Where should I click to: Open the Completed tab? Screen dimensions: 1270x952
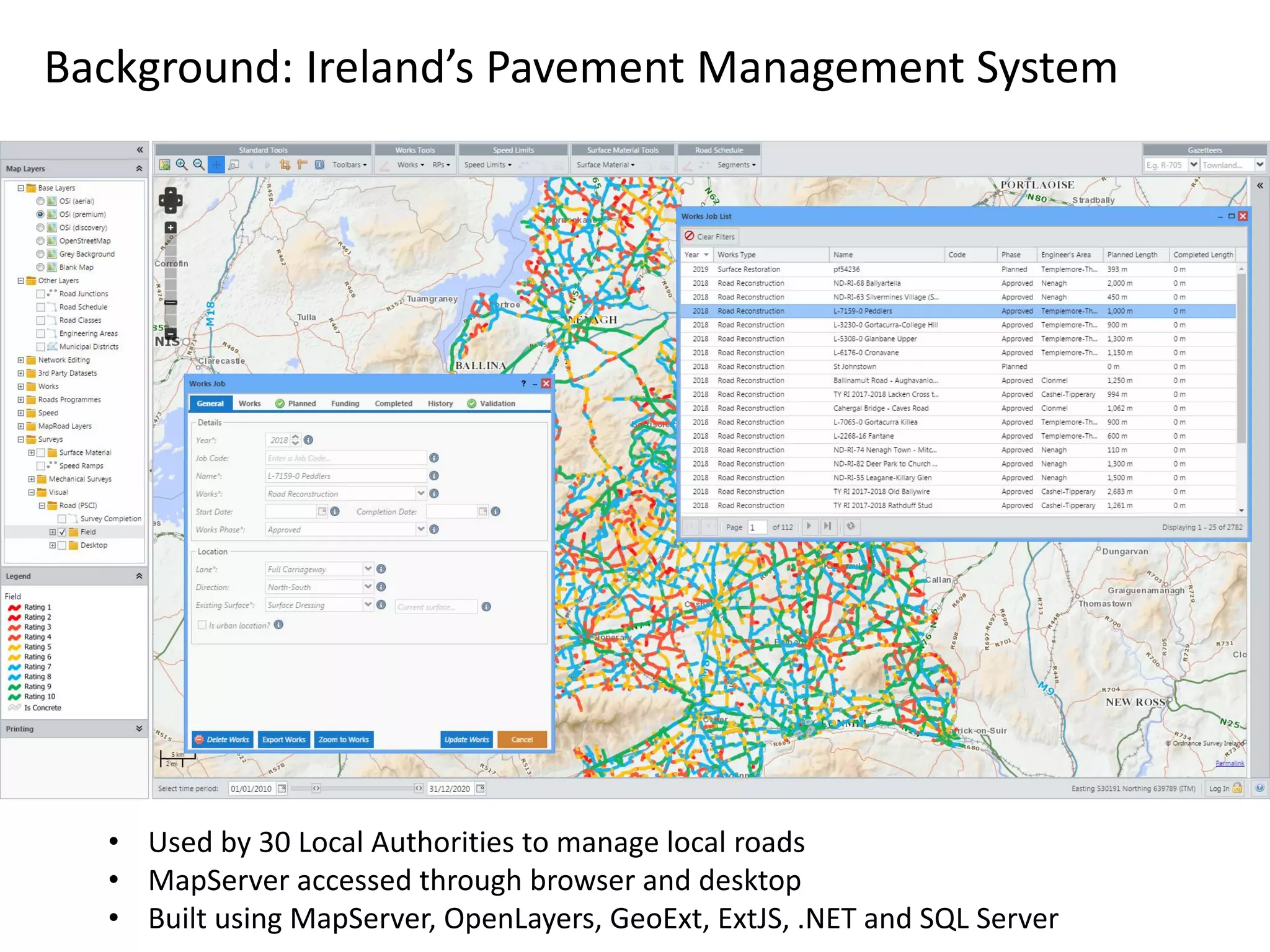coord(393,403)
